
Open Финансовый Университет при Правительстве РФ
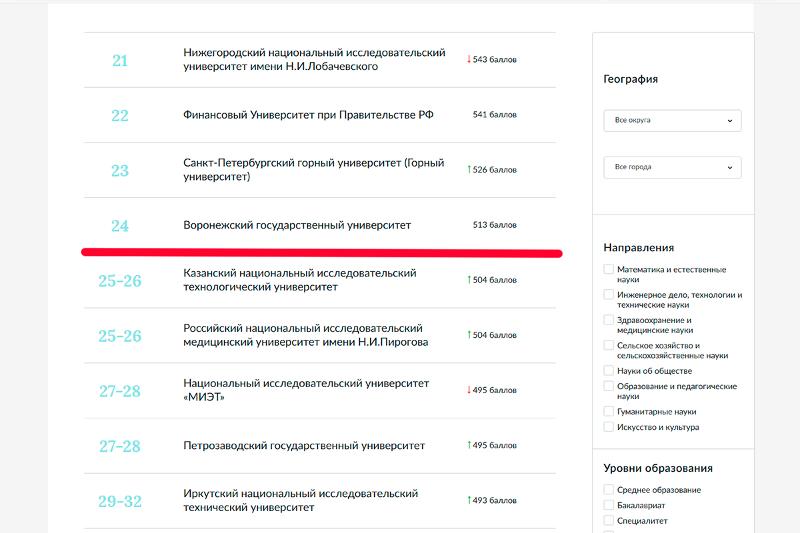(x=308, y=115)
